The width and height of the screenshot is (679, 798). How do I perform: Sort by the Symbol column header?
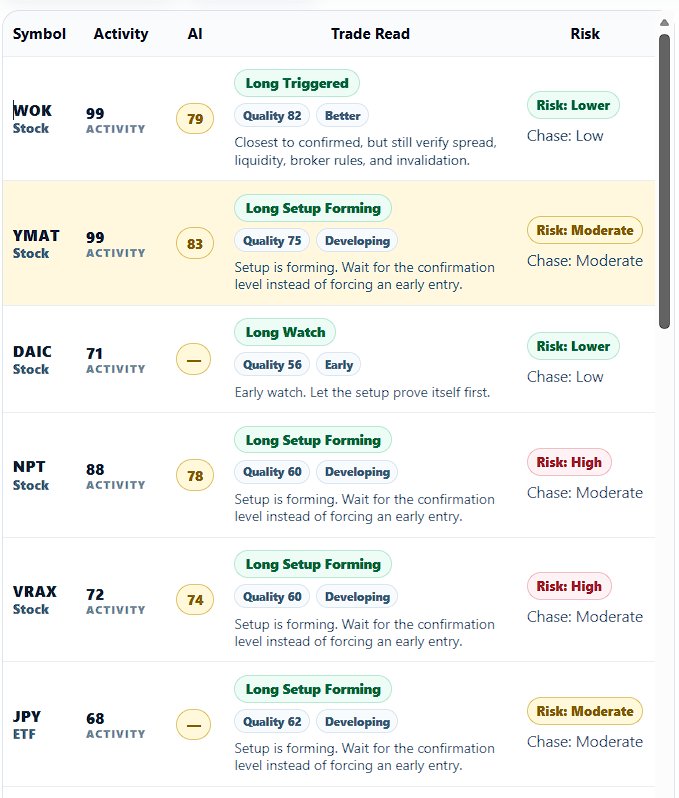pyautogui.click(x=39, y=34)
